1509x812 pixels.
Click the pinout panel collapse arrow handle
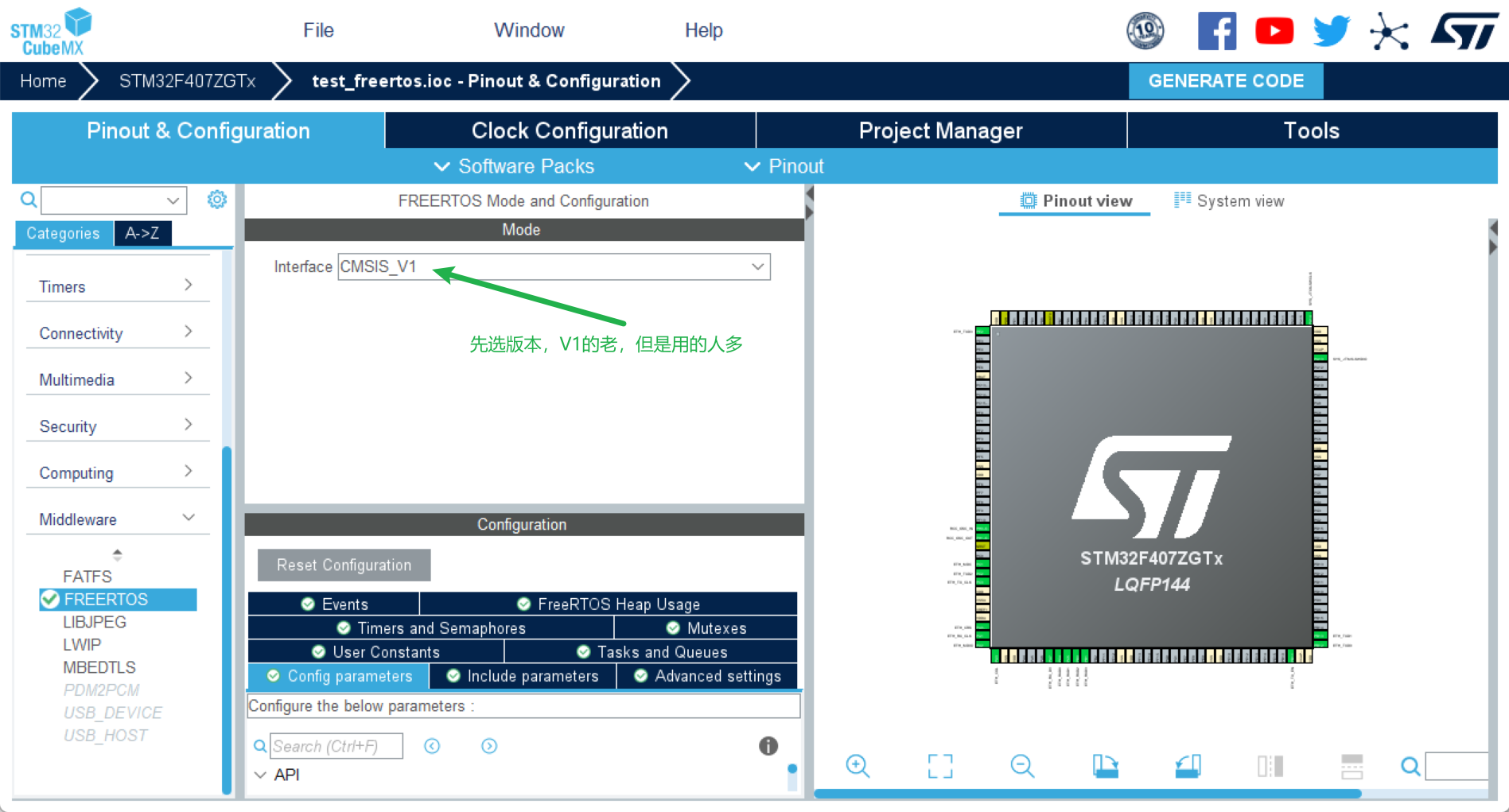click(x=1493, y=238)
